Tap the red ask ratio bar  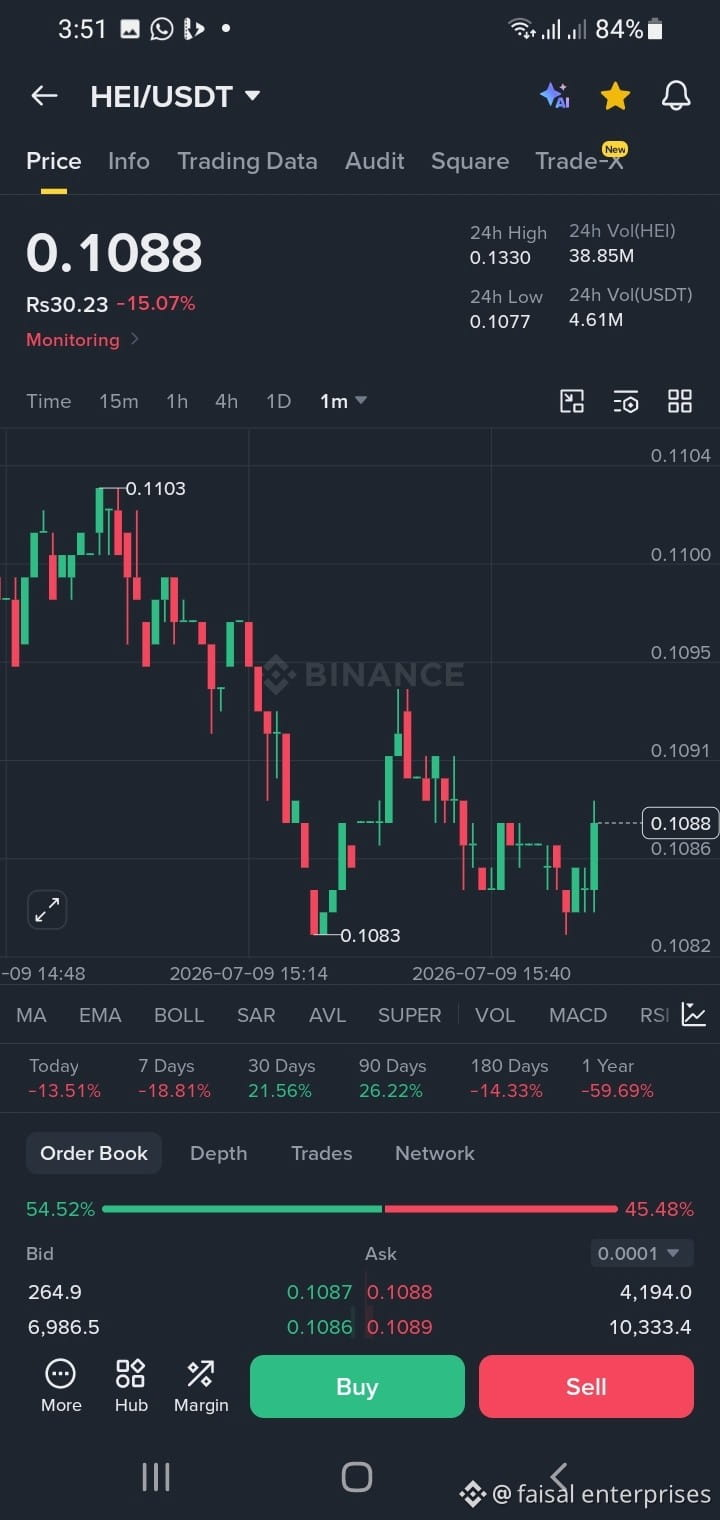point(501,1209)
